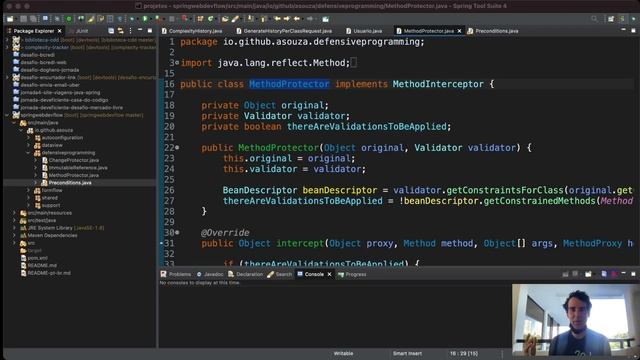Switch to the Preconditions.java editor tab
The width and height of the screenshot is (640, 360).
493,31
